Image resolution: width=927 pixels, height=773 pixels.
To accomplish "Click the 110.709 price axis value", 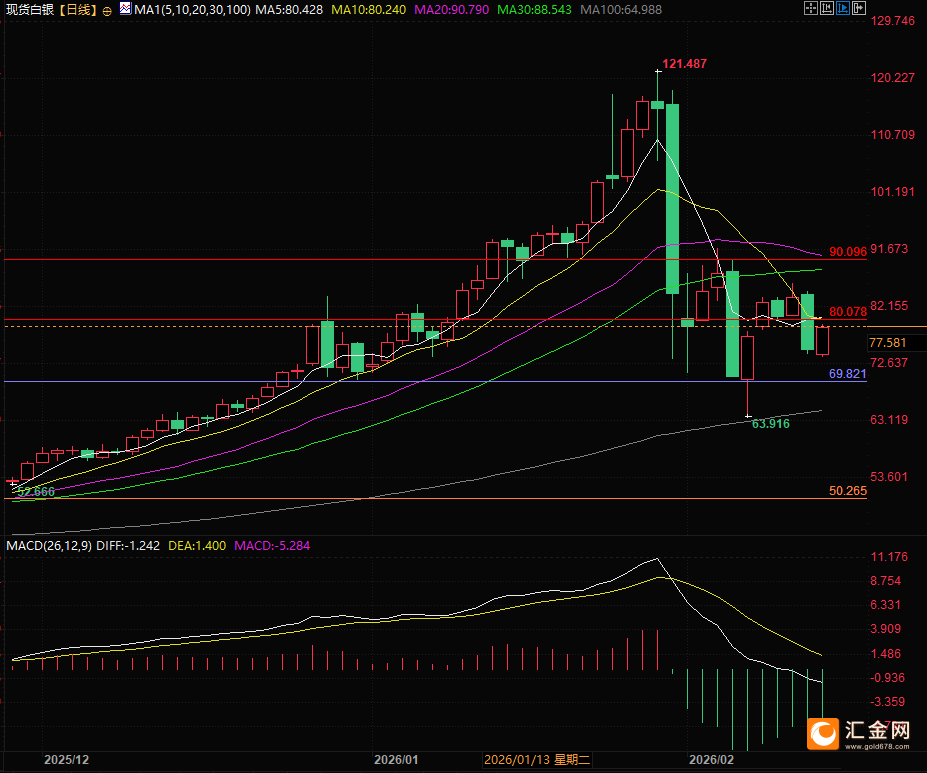I will (x=892, y=135).
